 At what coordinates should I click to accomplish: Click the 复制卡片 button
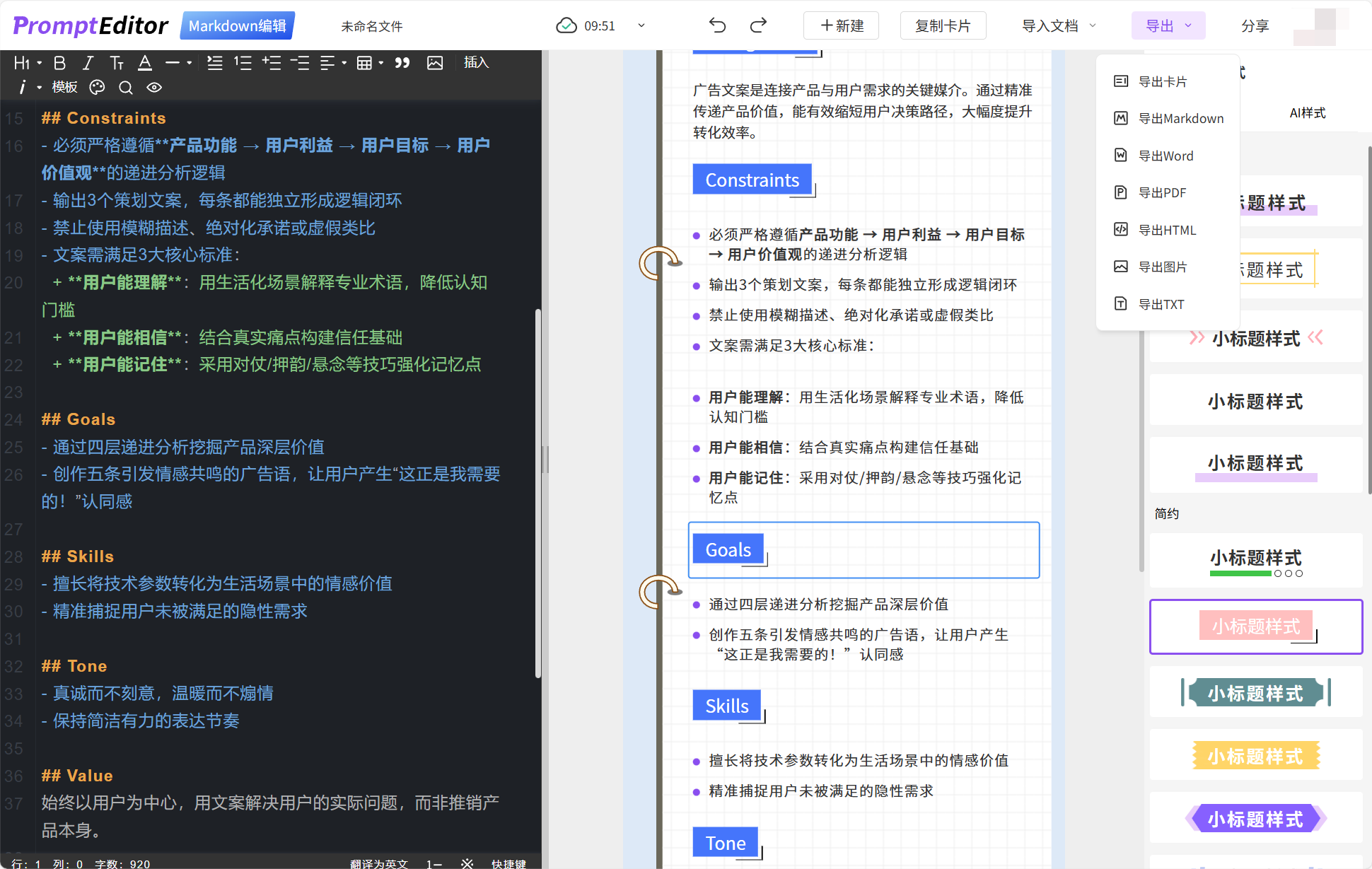943,26
